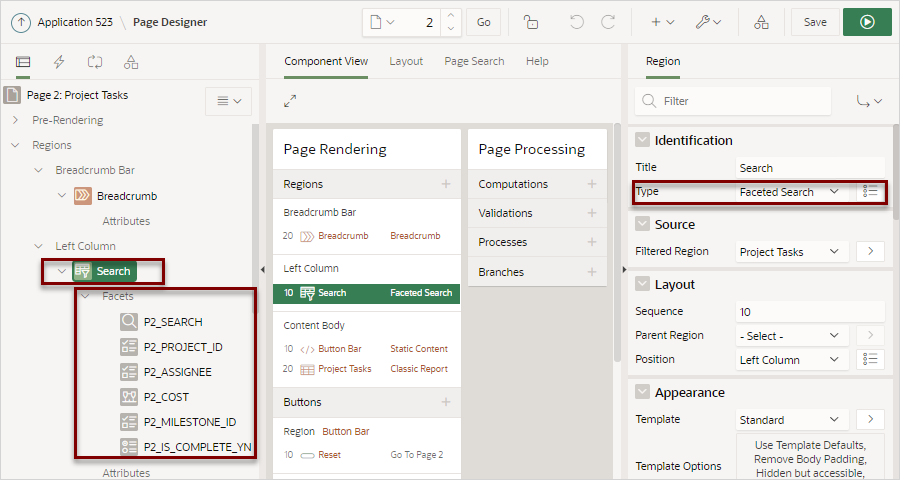Click the plus icon on Regions header
The height and width of the screenshot is (480, 900).
[x=446, y=184]
